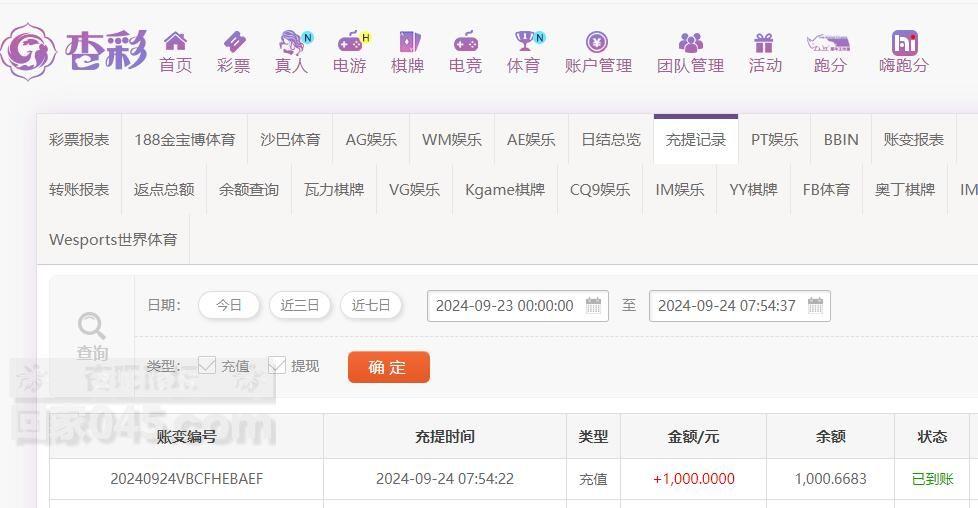Switch to PT娱乐 tab

point(774,140)
